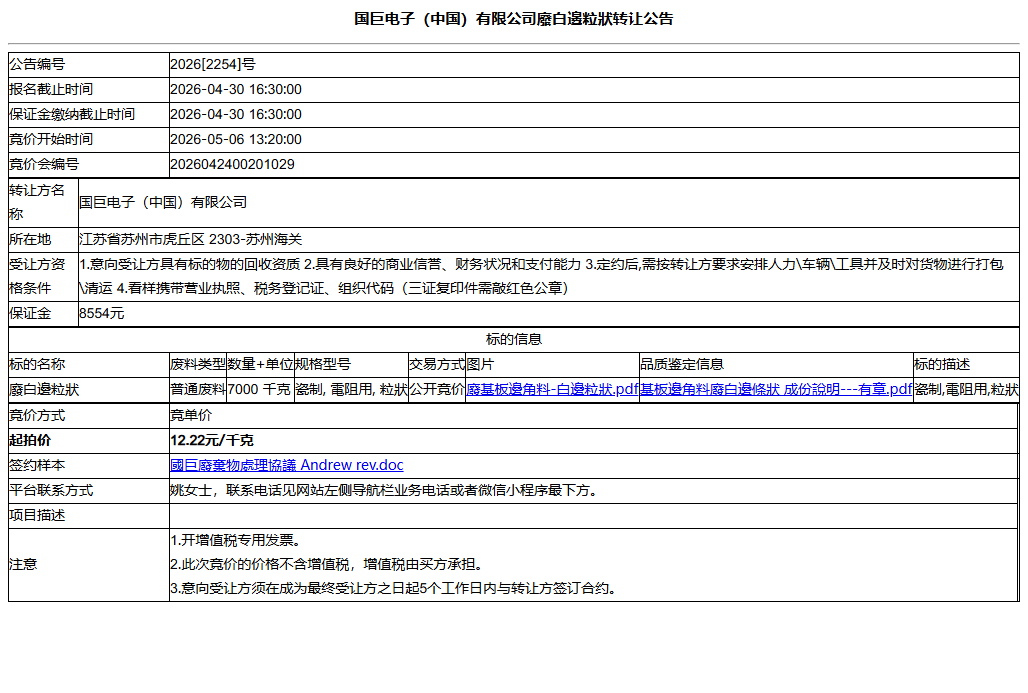Click the 注意 label cell
The height and width of the screenshot is (693, 1028).
(89, 564)
